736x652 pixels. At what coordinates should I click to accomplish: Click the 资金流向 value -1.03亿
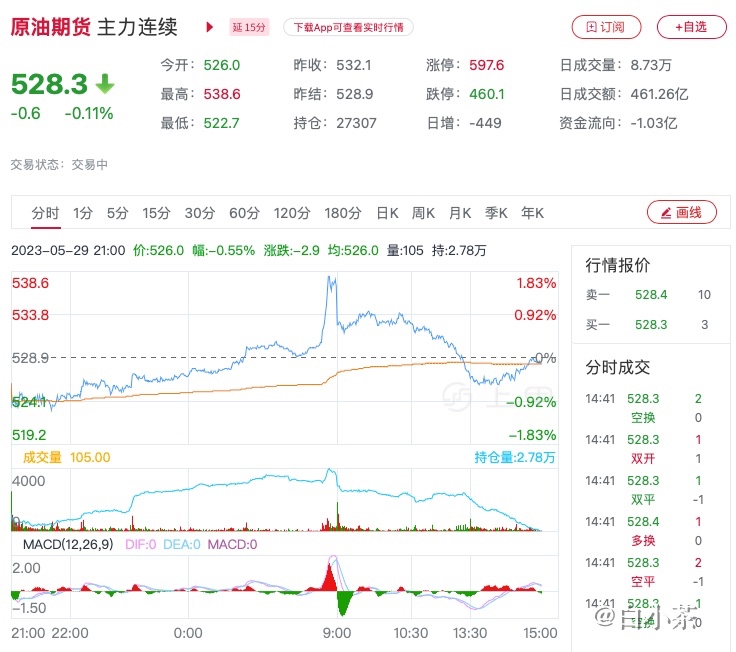[x=654, y=123]
